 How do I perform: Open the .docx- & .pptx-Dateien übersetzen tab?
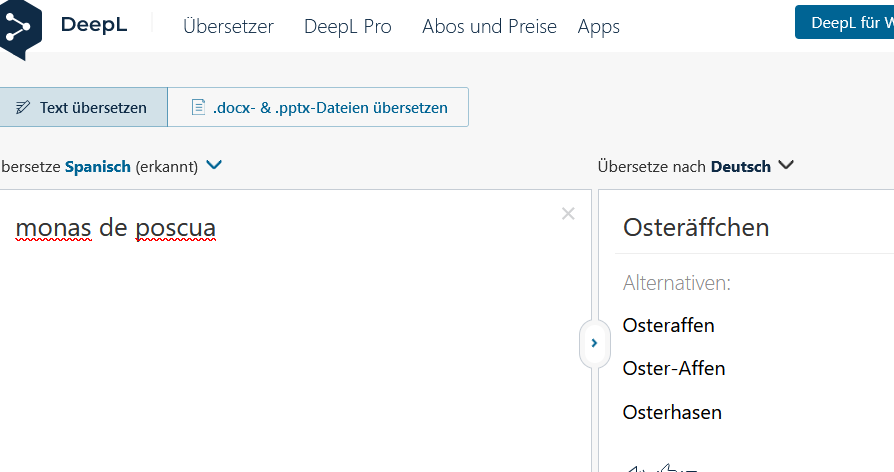click(x=318, y=107)
